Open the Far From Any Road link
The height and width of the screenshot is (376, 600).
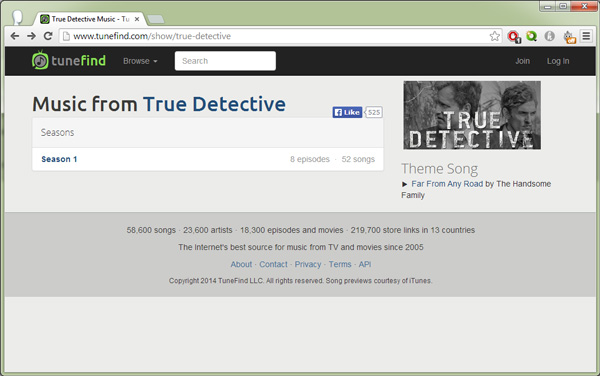pyautogui.click(x=447, y=184)
